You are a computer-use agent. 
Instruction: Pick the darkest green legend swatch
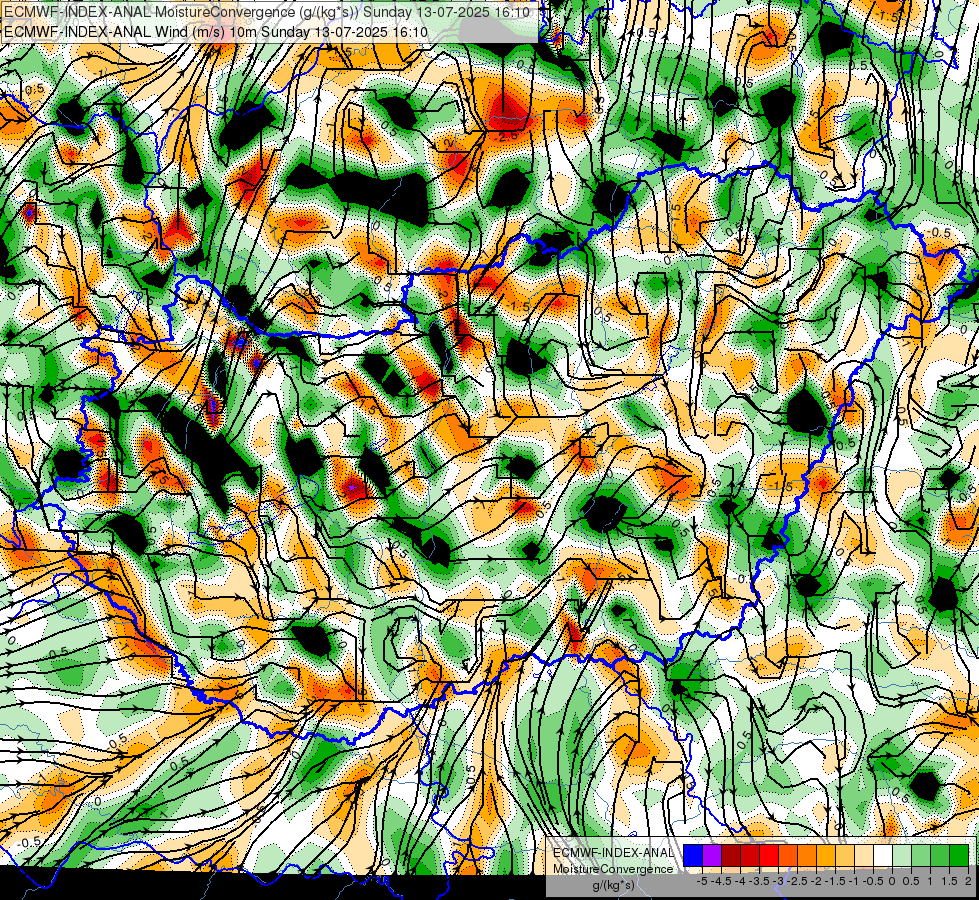[x=959, y=855]
